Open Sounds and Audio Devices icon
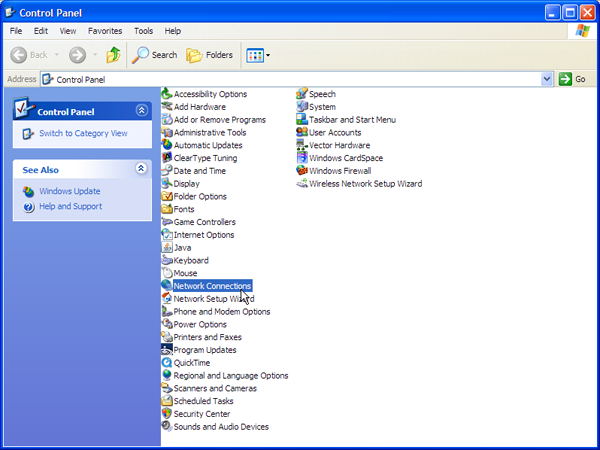Image resolution: width=600 pixels, height=450 pixels. [x=167, y=427]
